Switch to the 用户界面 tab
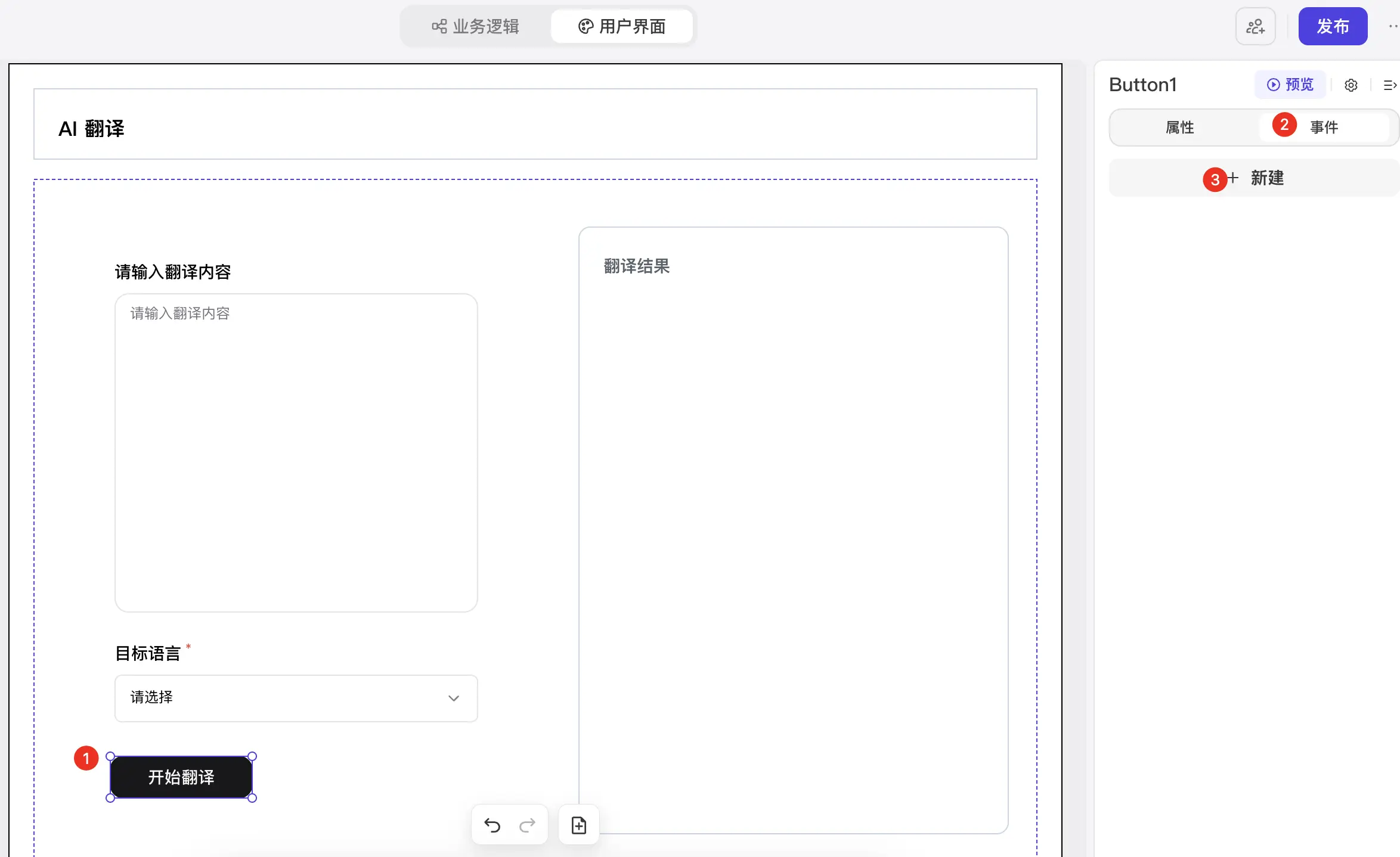This screenshot has height=857, width=1400. tap(621, 26)
